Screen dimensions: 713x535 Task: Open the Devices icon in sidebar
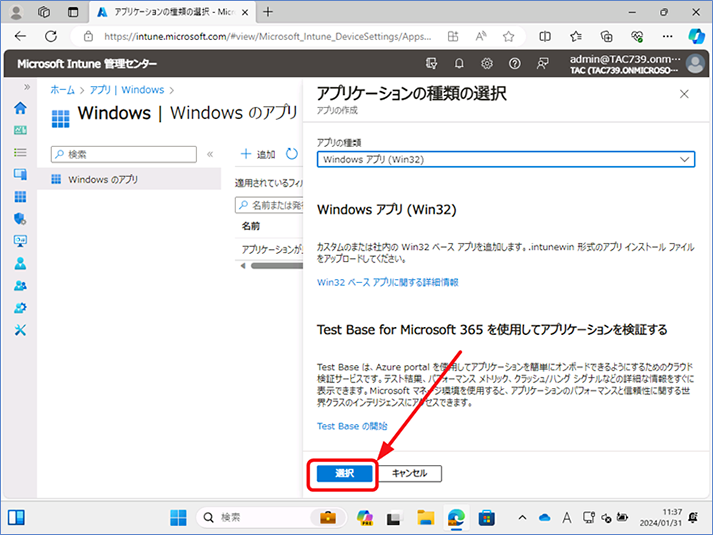(20, 174)
